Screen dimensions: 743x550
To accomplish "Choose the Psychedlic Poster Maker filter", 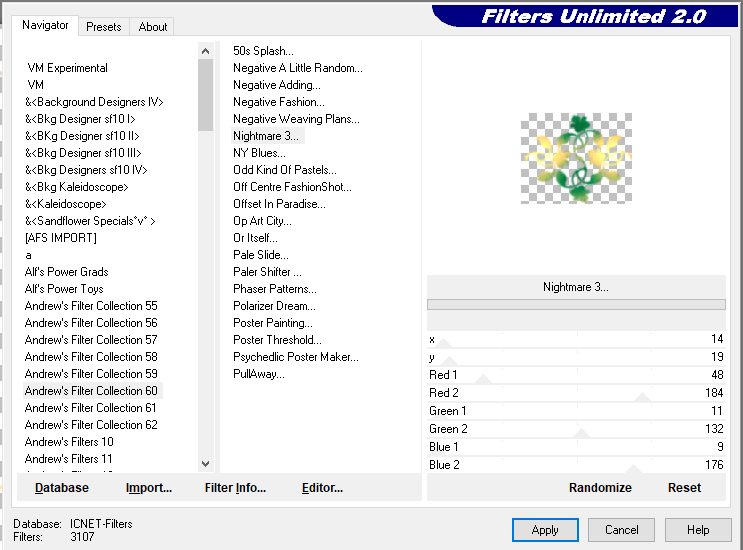I will (x=295, y=357).
